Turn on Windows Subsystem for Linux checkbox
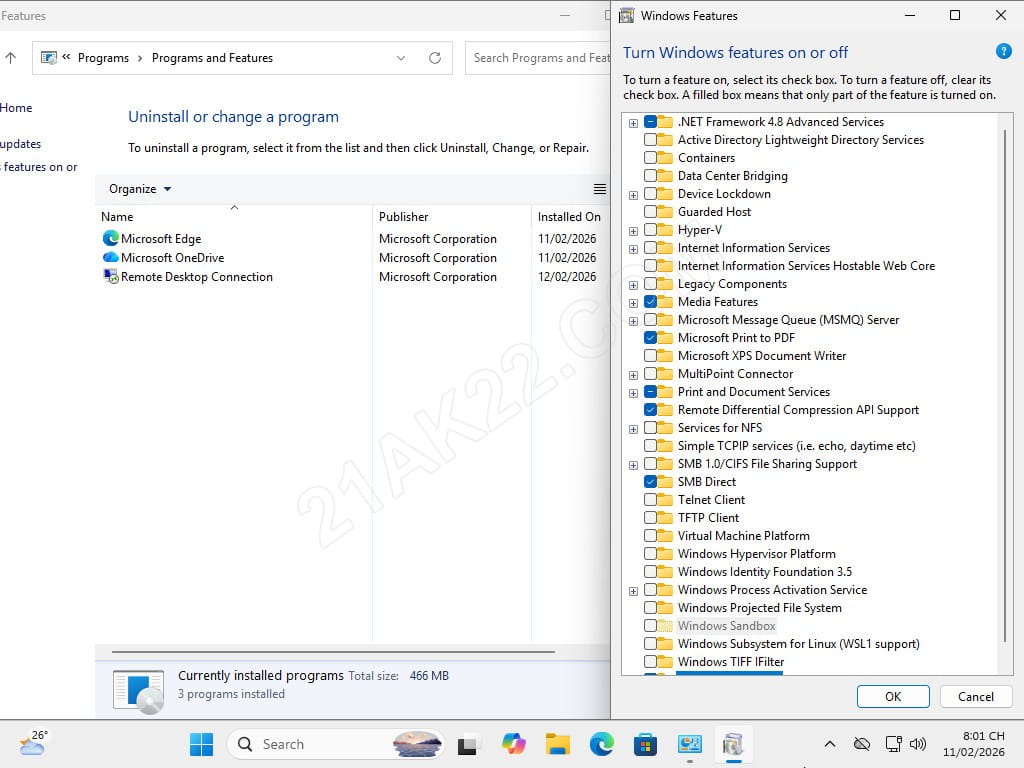 pyautogui.click(x=650, y=643)
